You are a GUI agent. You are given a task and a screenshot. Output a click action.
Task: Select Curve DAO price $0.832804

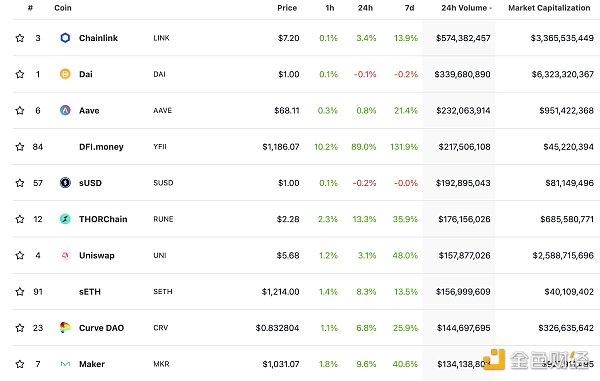[277, 328]
